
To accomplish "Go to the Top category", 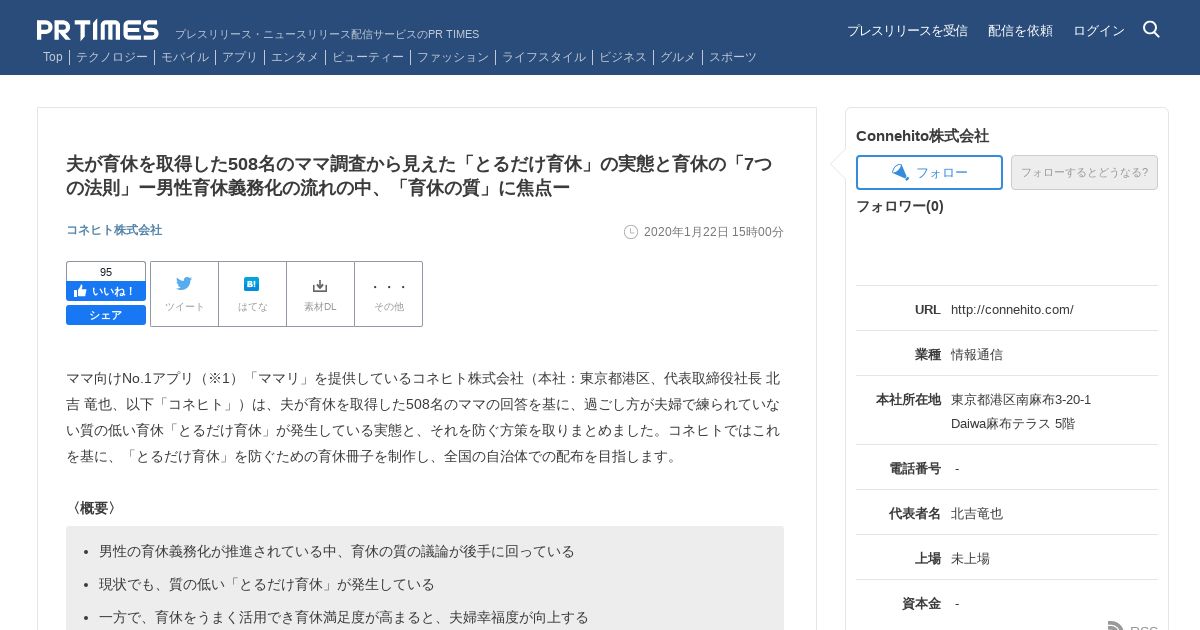I will click(53, 57).
